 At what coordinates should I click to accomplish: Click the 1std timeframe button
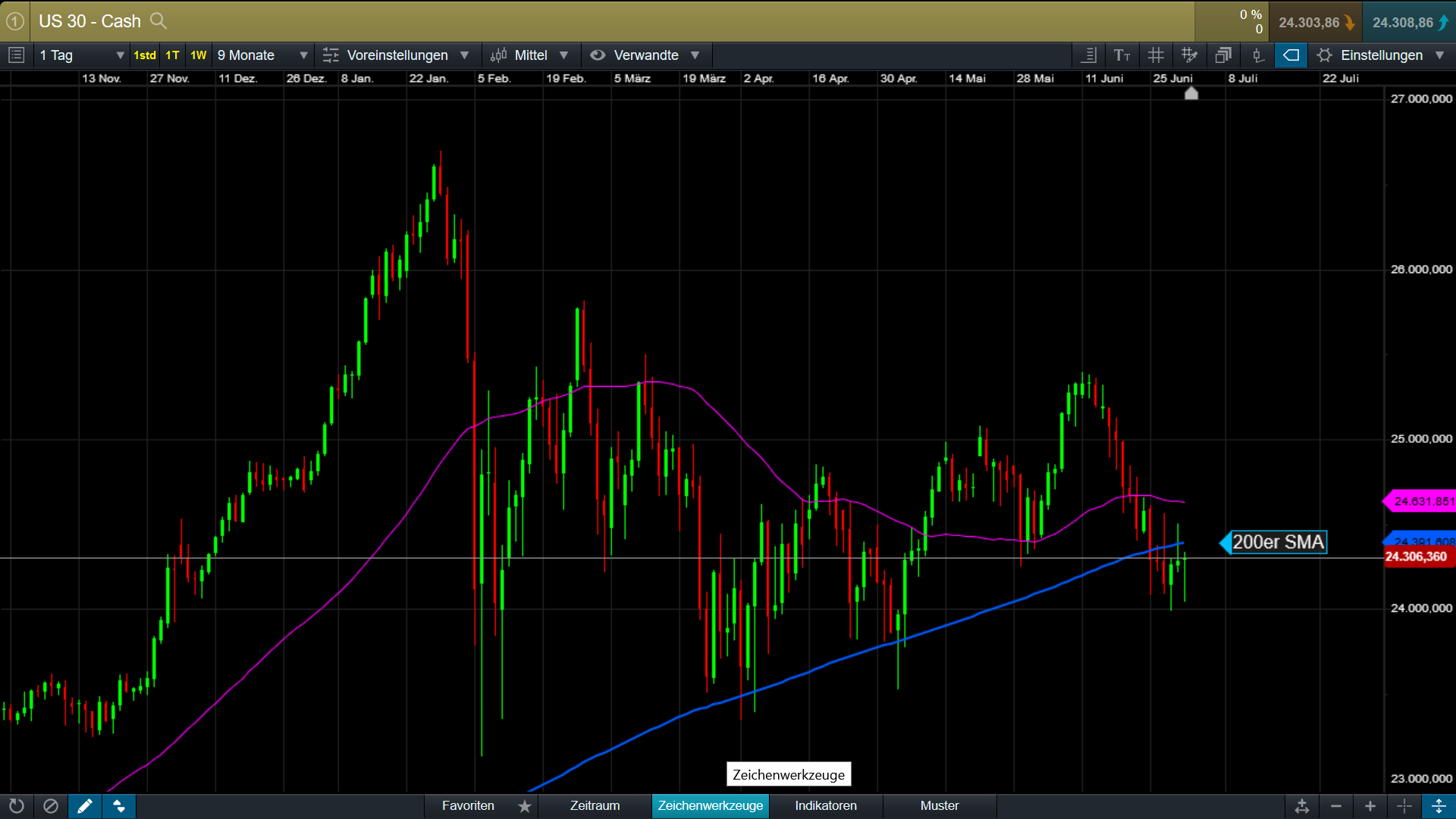144,55
